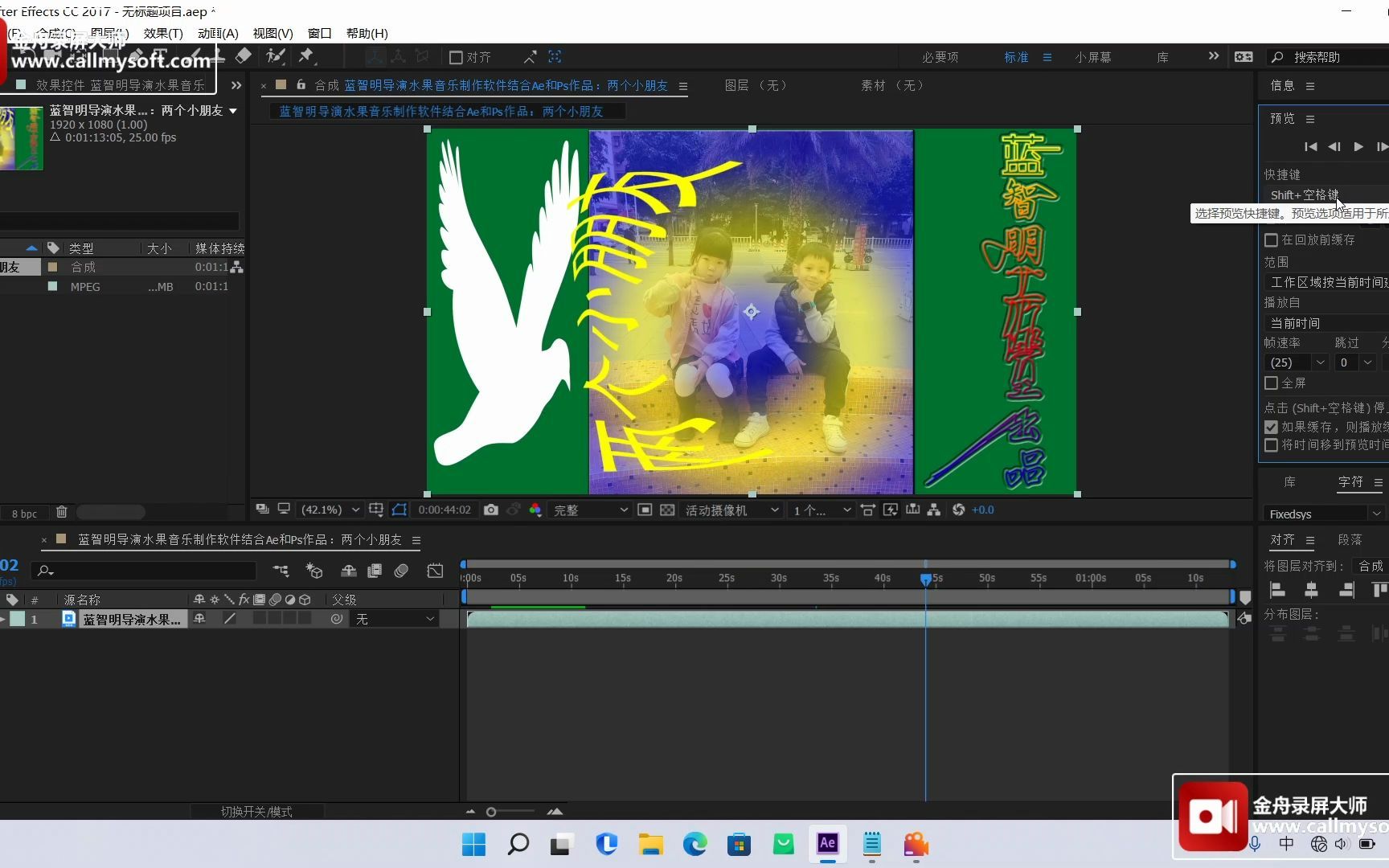Image resolution: width=1389 pixels, height=868 pixels.
Task: Open composition flowchart icon
Action: pyautogui.click(x=934, y=510)
